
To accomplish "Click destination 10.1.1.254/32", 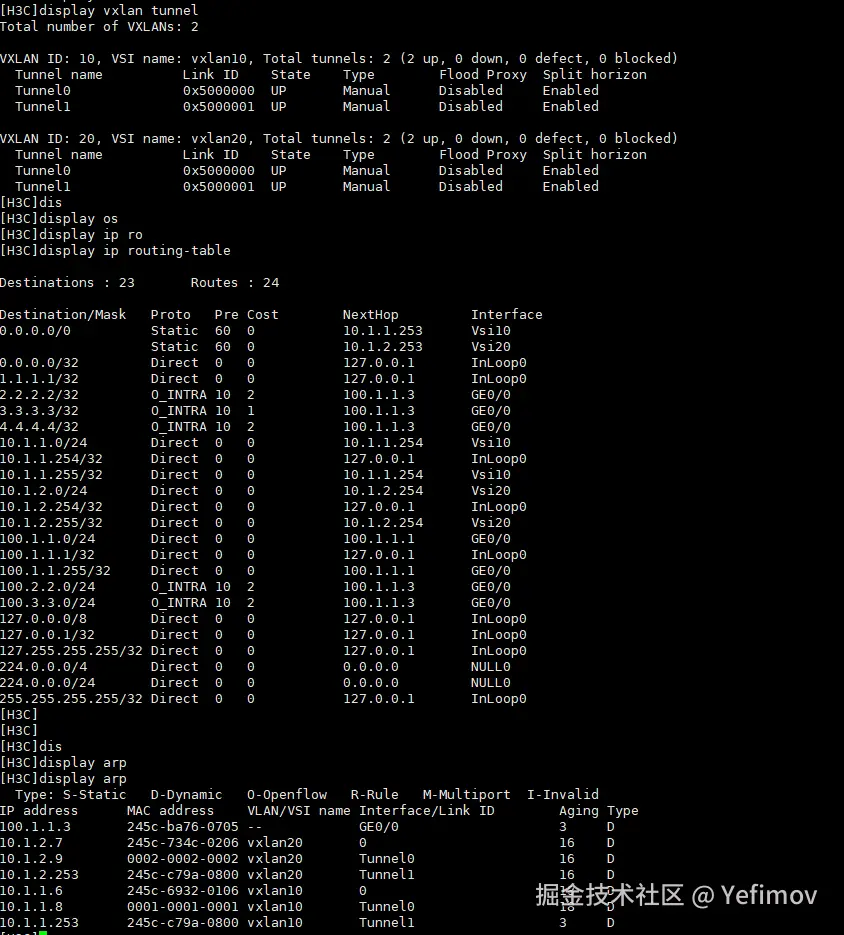I will (x=51, y=459).
